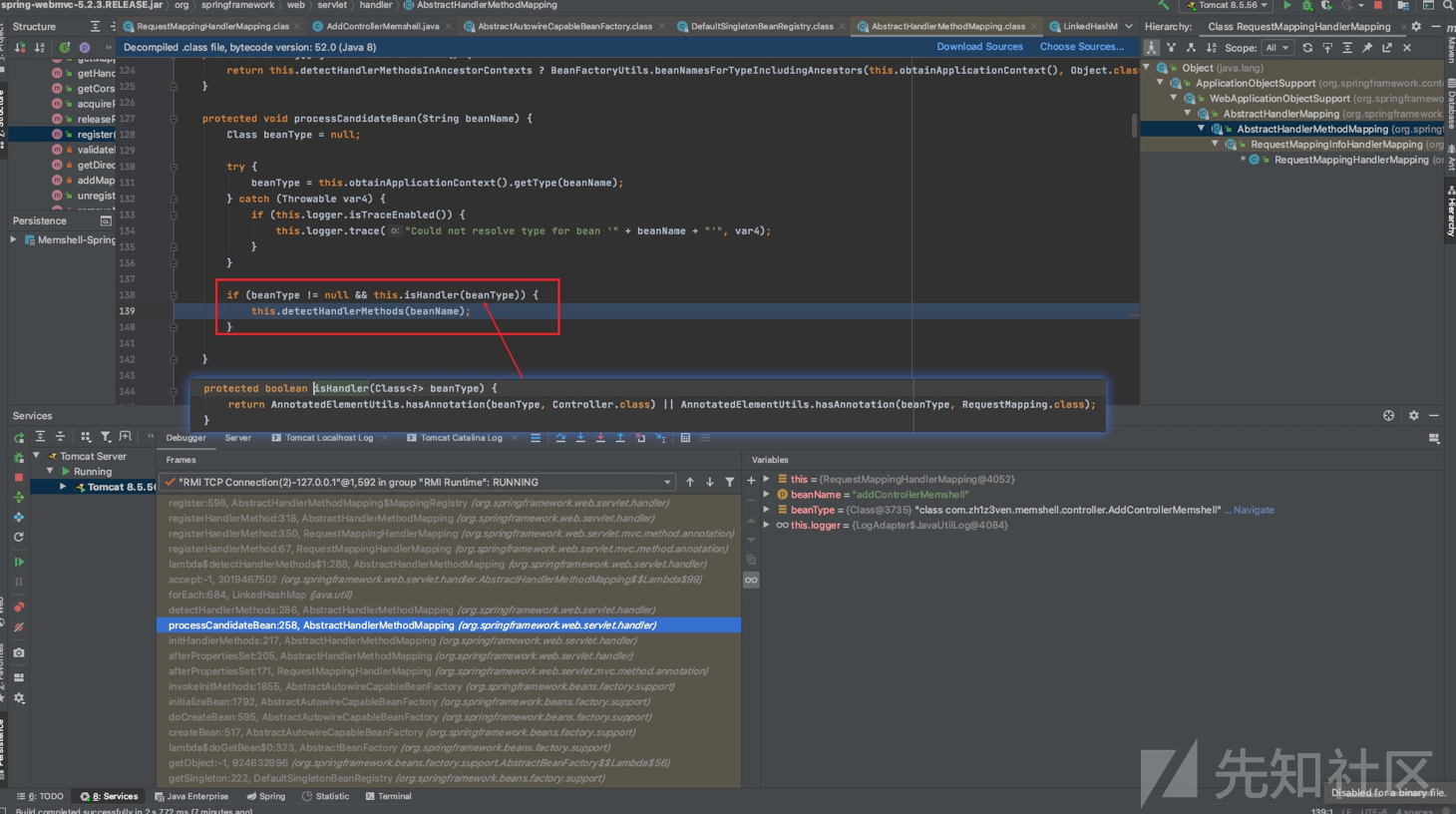Open Services panel gear settings
Image resolution: width=1456 pixels, height=814 pixels.
(1413, 415)
